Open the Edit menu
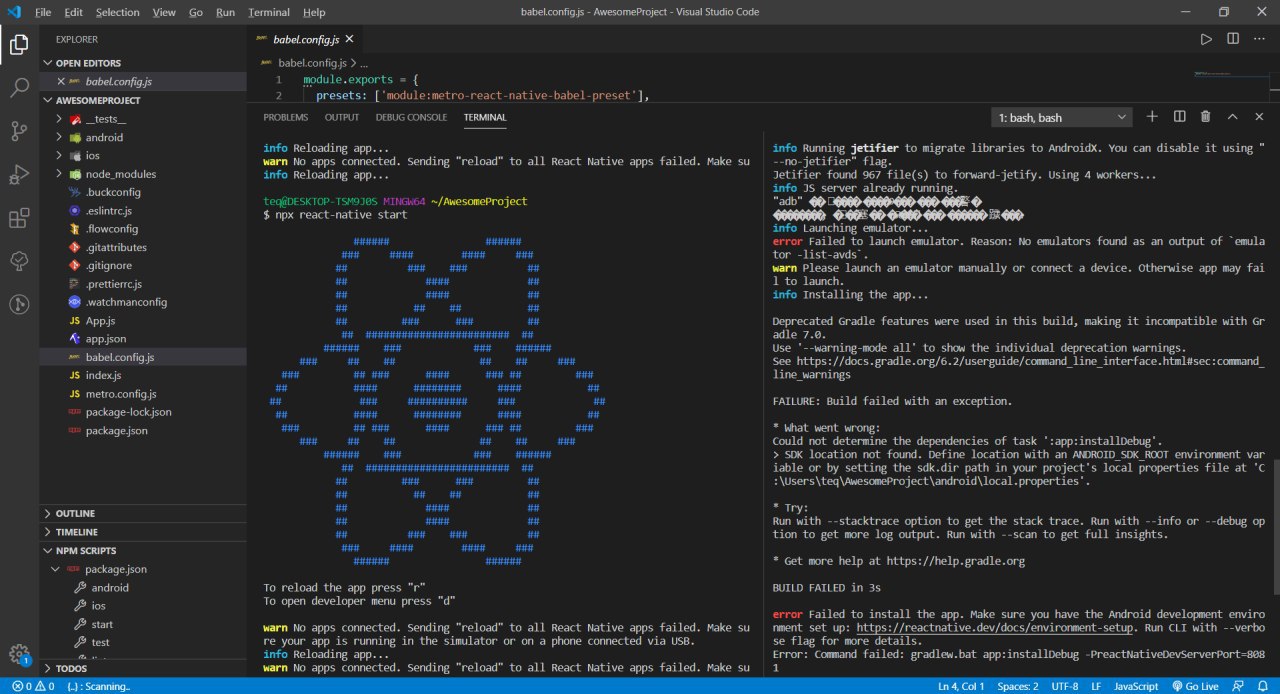The image size is (1280, 694). point(74,12)
